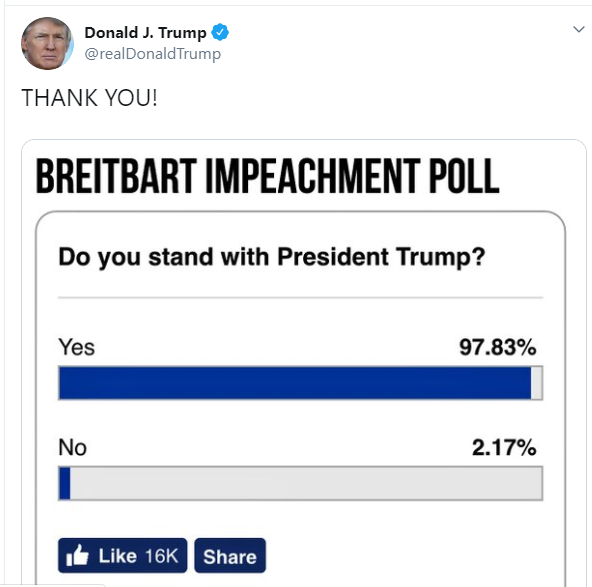Click the Yes result blue bar
The width and height of the screenshot is (592, 587).
(x=295, y=383)
